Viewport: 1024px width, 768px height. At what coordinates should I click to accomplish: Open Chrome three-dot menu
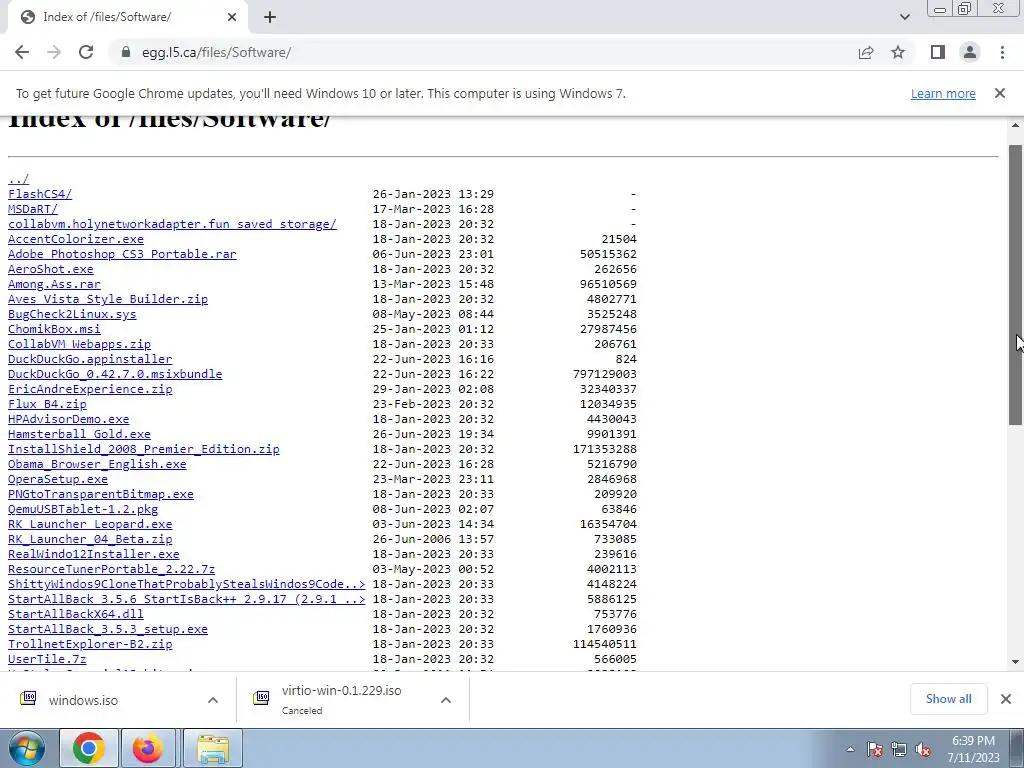pos(1002,52)
